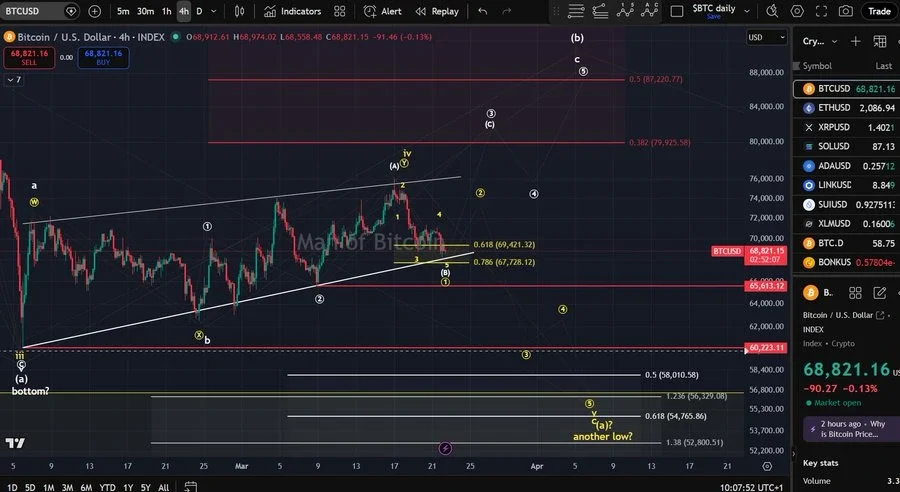Sort watchlist by Last column
Viewport: 900px width, 492px height.
884,66
